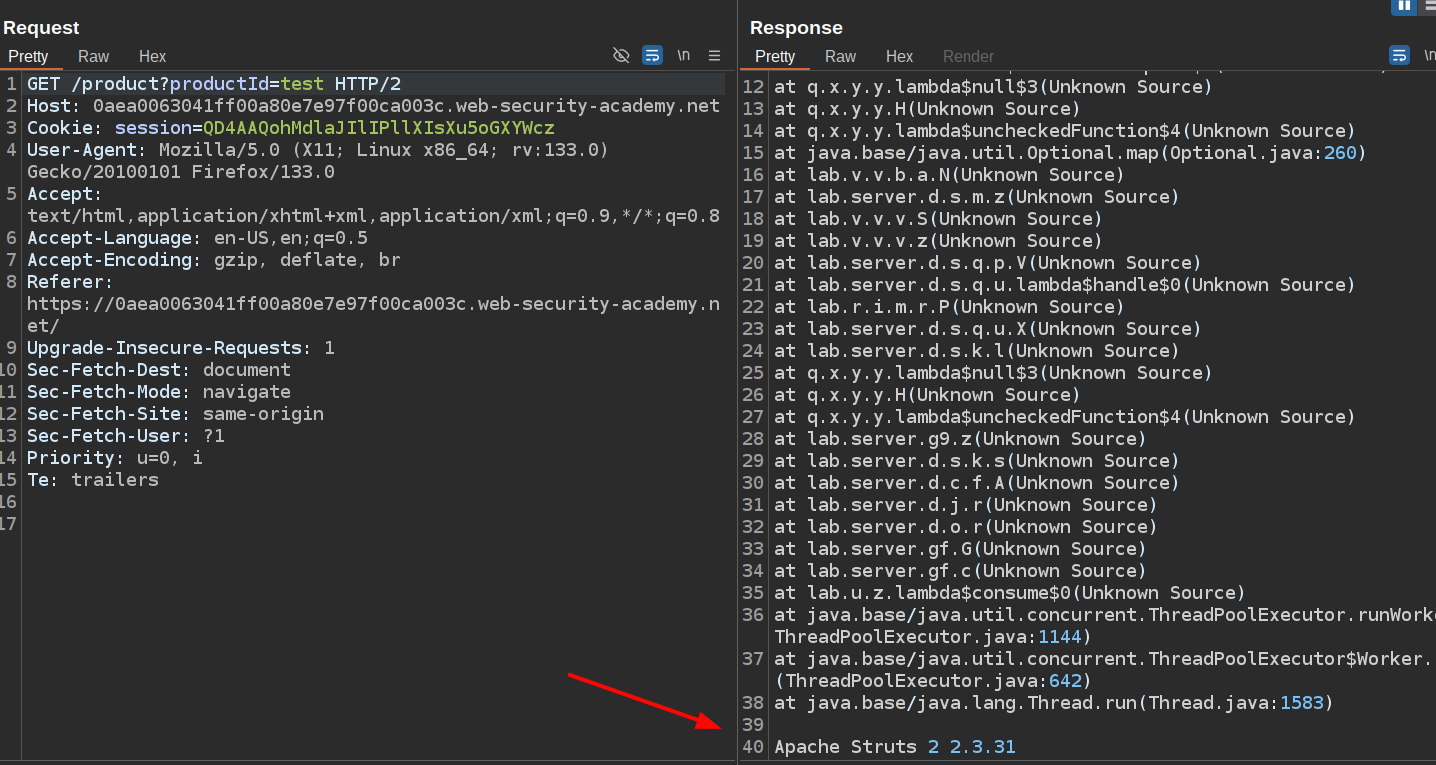Viewport: 1436px width, 765px height.
Task: Click the Referer header name
Action: click(70, 282)
